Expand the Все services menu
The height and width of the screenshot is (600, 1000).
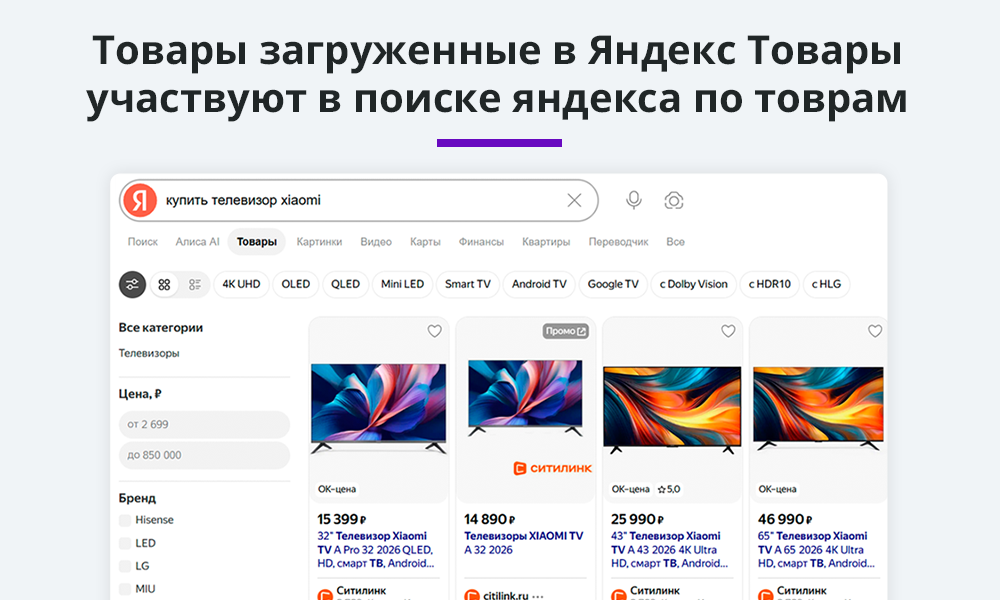pyautogui.click(x=675, y=242)
